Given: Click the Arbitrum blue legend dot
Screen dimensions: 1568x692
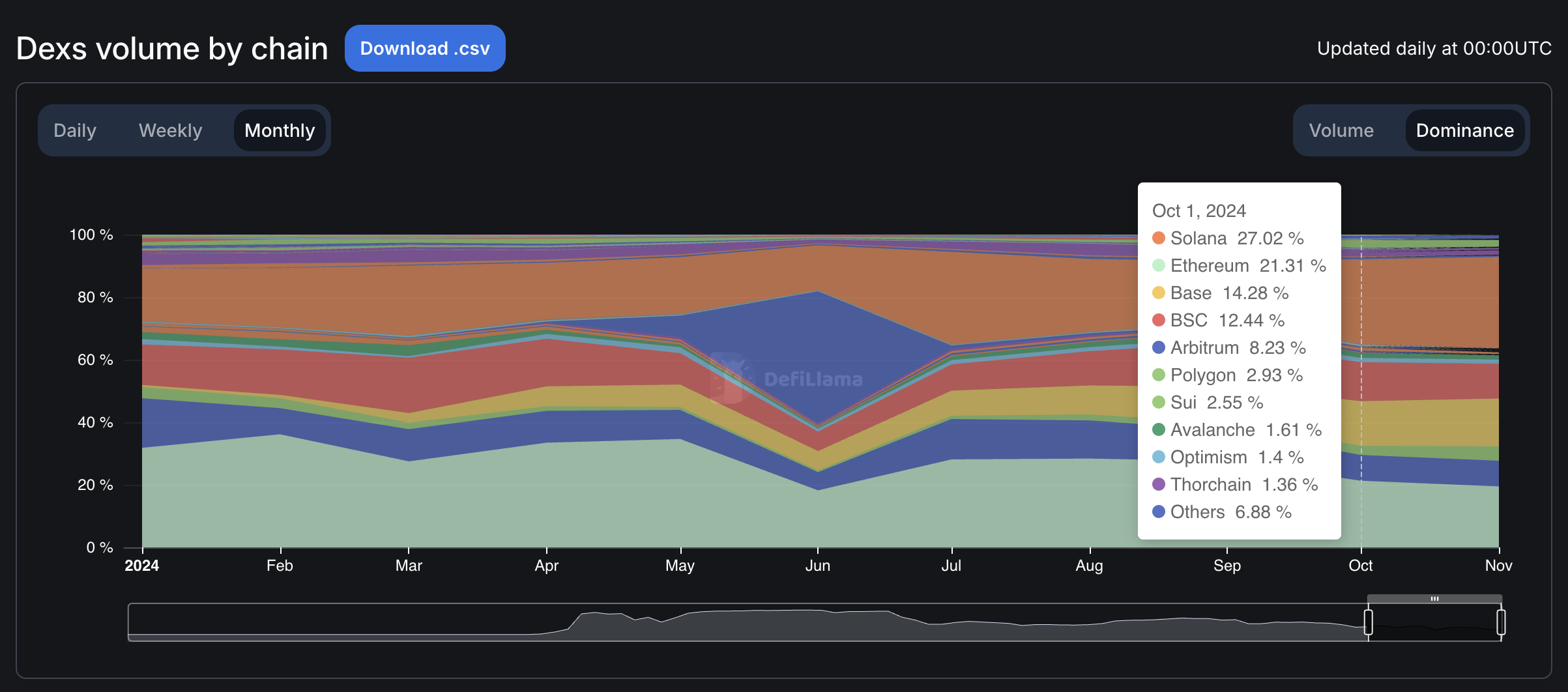Looking at the screenshot, I should click(x=1159, y=348).
